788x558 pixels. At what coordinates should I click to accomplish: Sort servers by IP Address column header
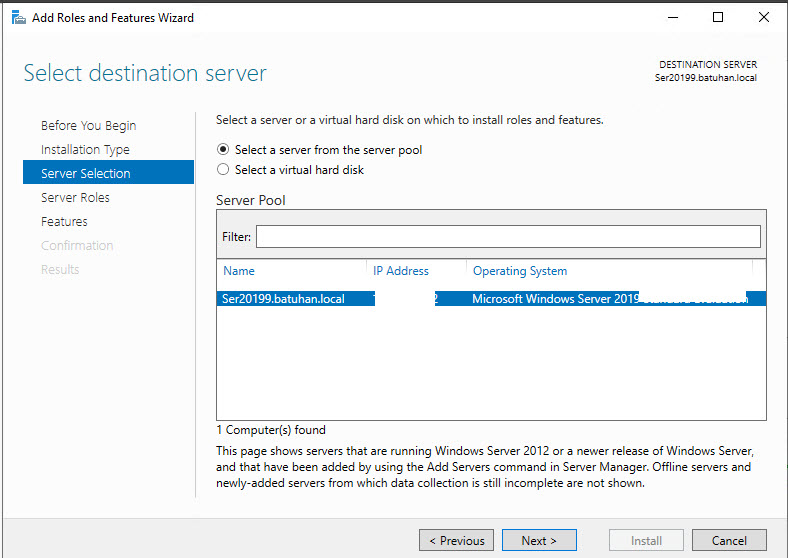tap(401, 271)
